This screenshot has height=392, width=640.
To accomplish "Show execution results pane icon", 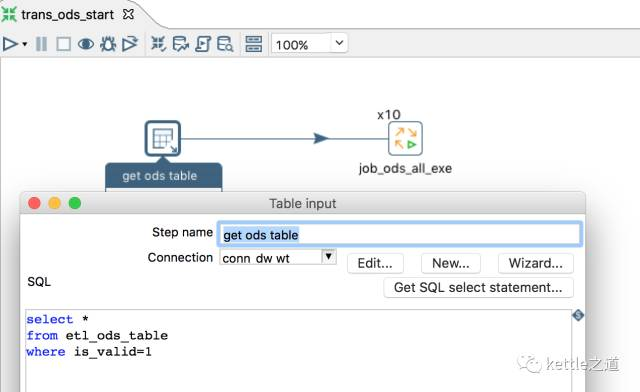I will coord(253,44).
